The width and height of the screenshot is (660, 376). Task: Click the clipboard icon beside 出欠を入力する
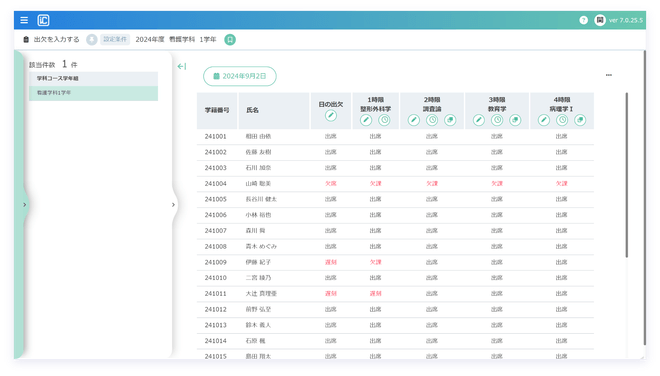click(26, 40)
